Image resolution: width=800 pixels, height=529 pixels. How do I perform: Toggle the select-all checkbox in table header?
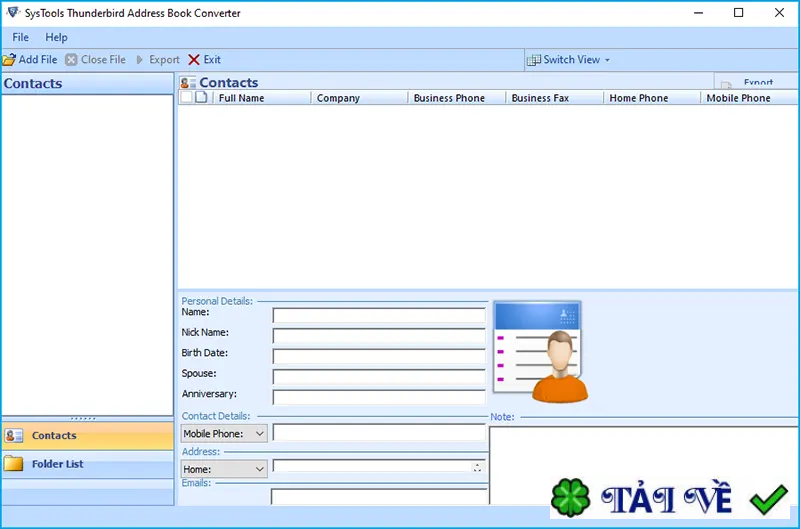pyautogui.click(x=186, y=97)
